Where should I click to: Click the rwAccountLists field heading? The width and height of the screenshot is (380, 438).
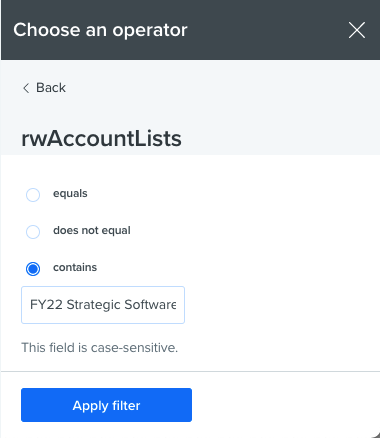coord(101,138)
